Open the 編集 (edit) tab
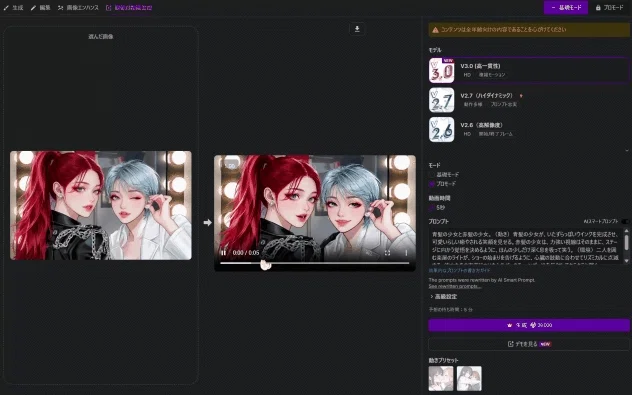 pos(40,8)
